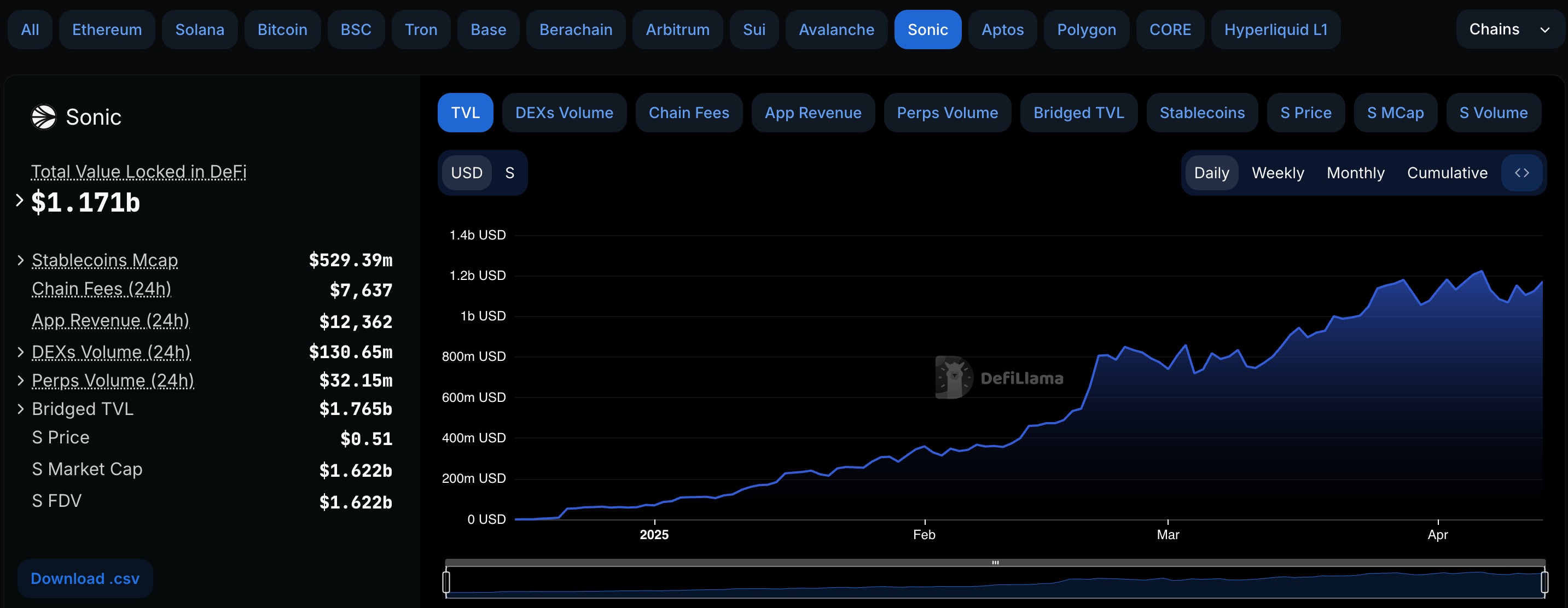Click the Download .csv button
The height and width of the screenshot is (608, 1568).
point(85,578)
